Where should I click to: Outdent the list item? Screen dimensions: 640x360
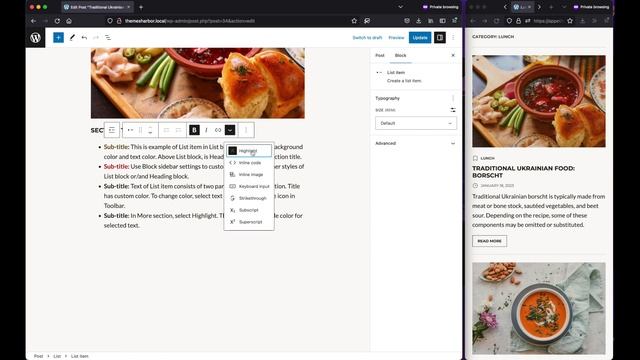(x=166, y=130)
